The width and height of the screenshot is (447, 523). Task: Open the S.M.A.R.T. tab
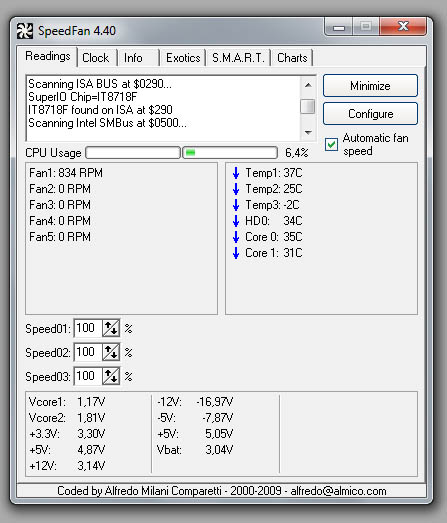click(x=238, y=58)
